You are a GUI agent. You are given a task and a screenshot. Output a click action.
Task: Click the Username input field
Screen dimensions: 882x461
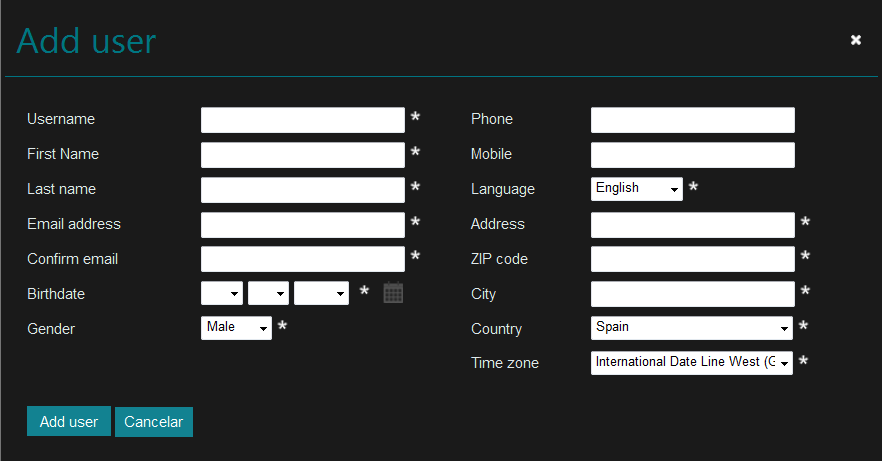point(303,120)
